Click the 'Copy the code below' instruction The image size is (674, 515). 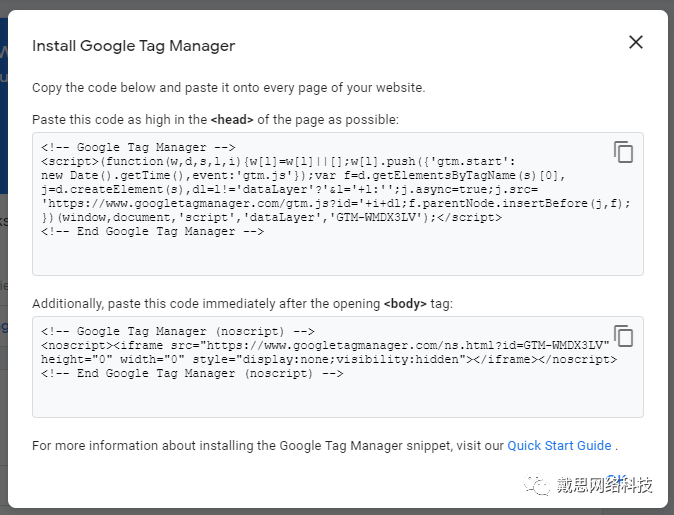(x=228, y=87)
